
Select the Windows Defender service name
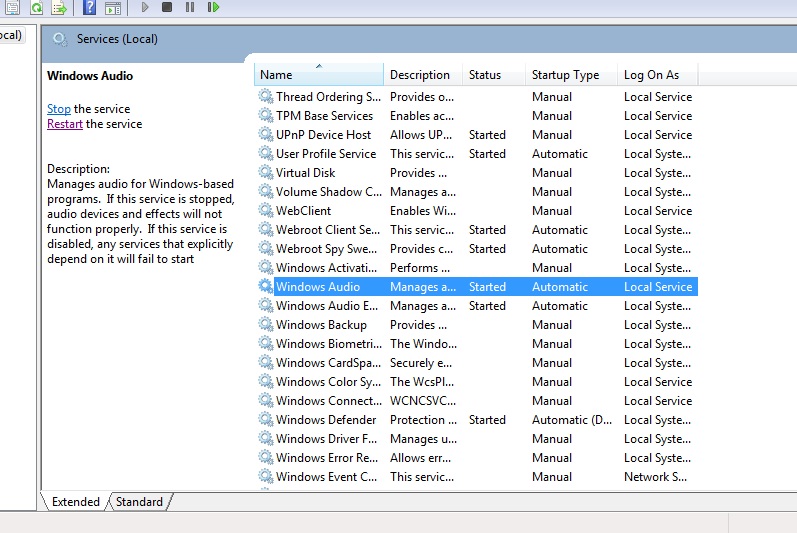point(326,420)
